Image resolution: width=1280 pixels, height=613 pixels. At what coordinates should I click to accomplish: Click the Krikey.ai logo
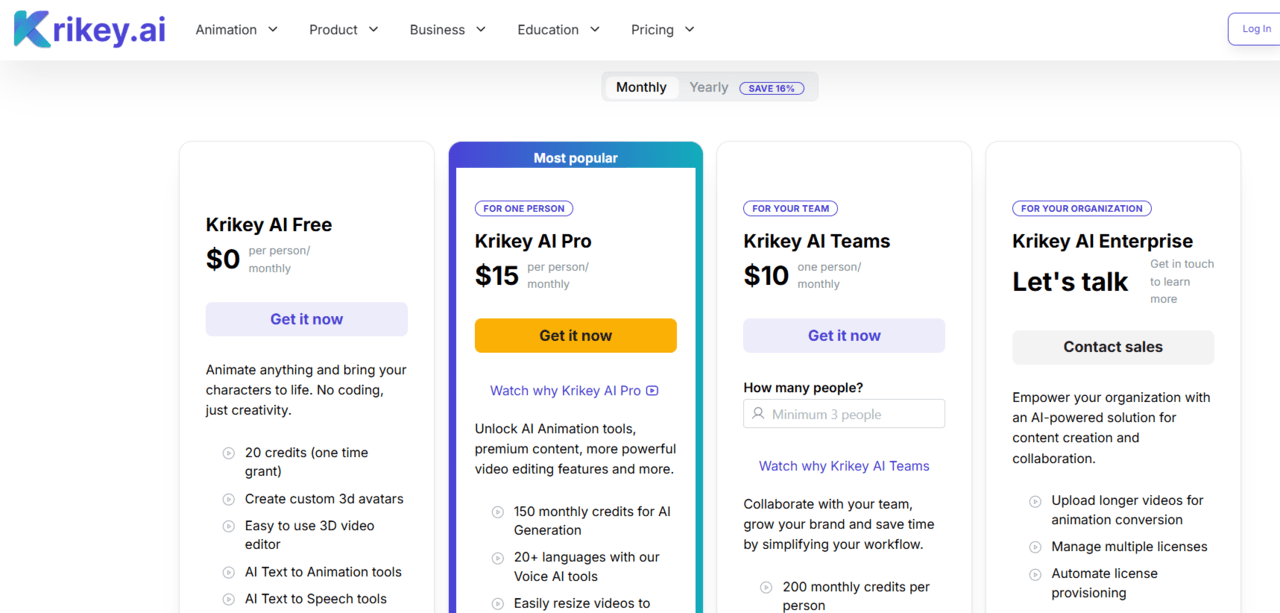tap(90, 29)
